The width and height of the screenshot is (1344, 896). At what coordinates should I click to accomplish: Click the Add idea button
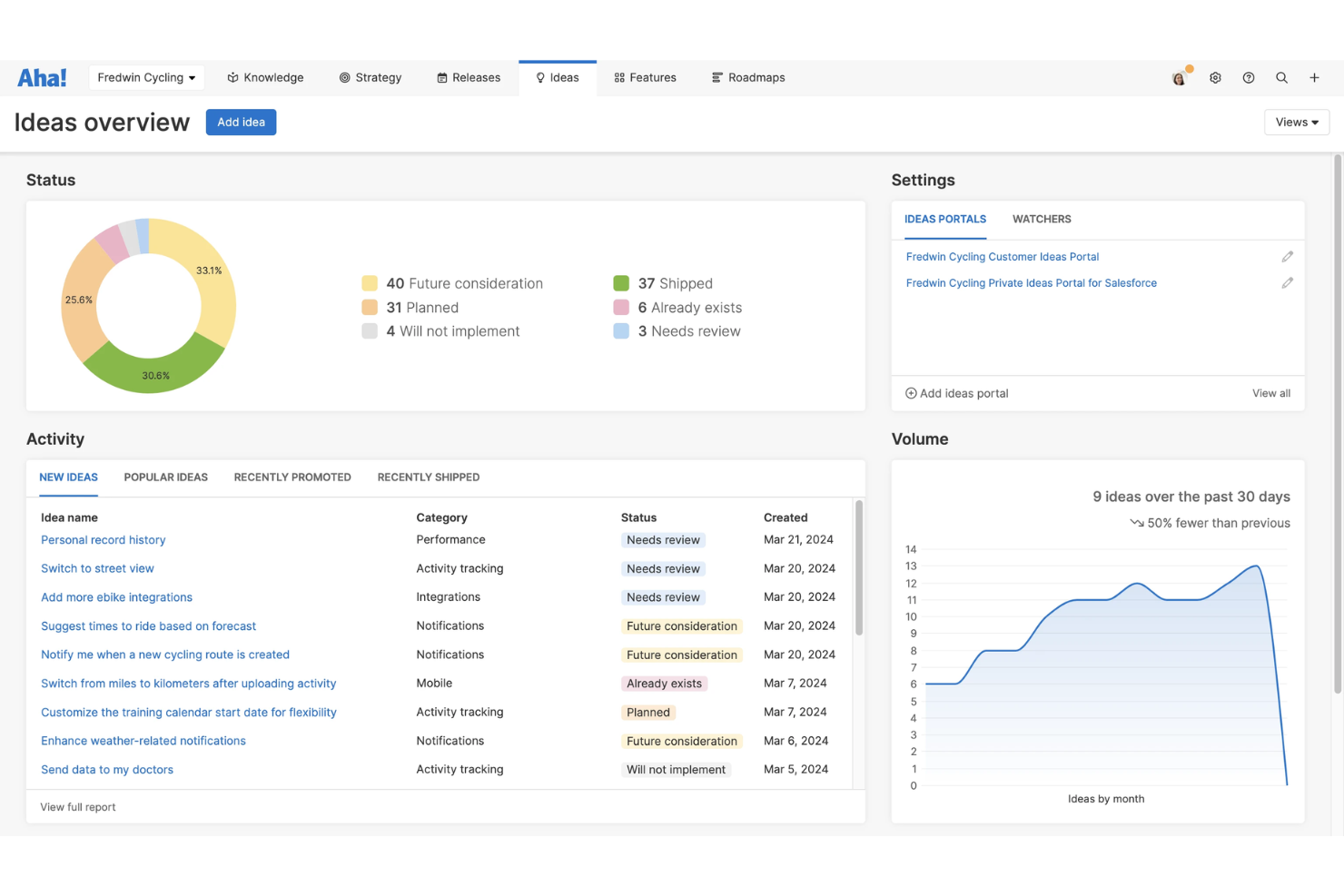[241, 123]
